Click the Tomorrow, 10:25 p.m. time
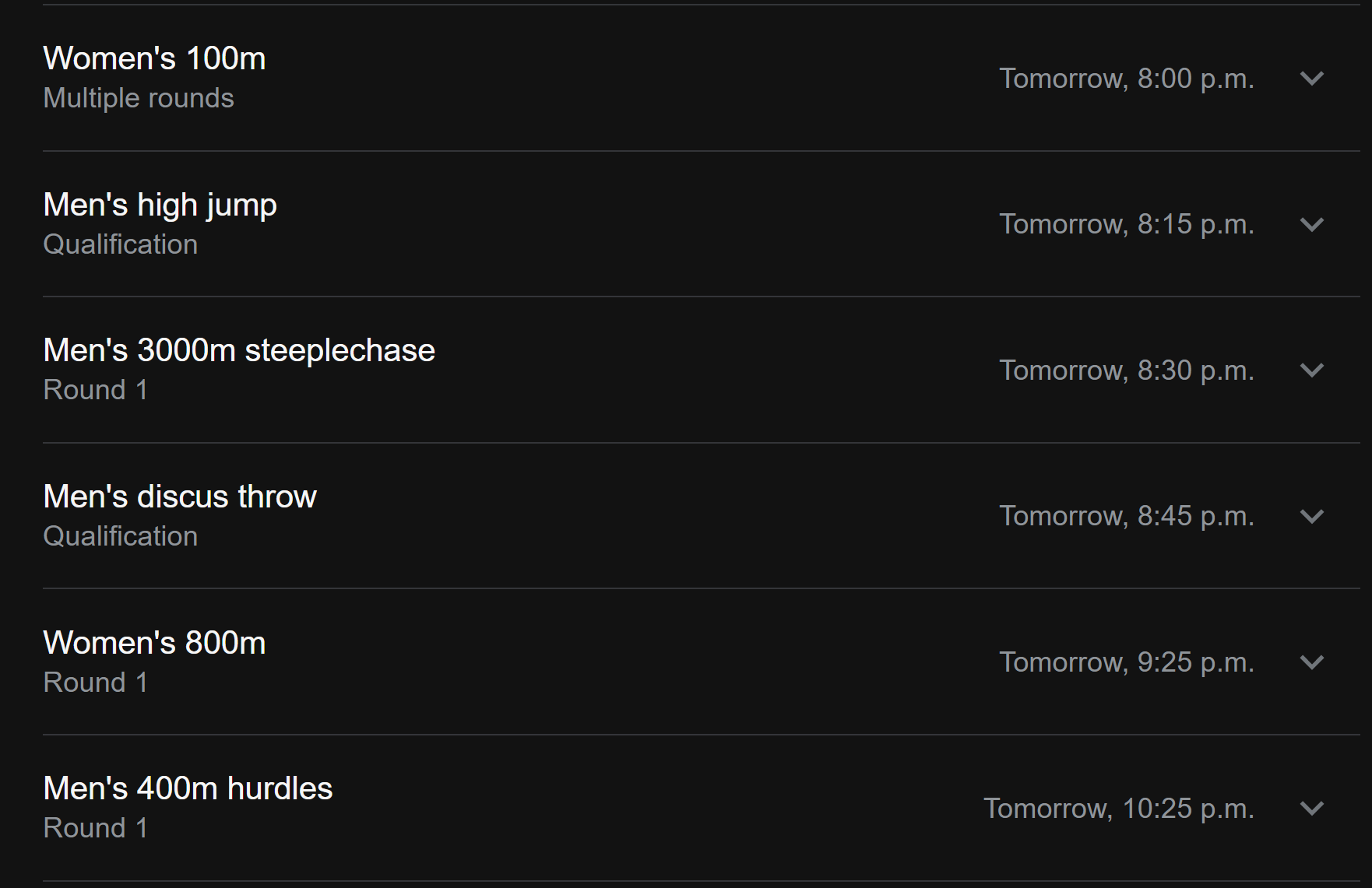The height and width of the screenshot is (888, 1372). pyautogui.click(x=1118, y=809)
